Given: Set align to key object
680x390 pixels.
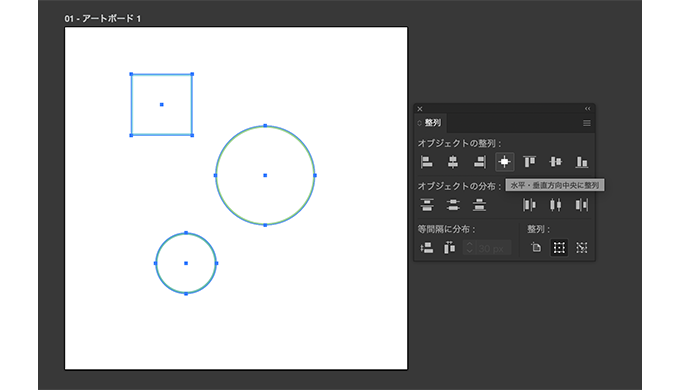Looking at the screenshot, I should pos(582,247).
